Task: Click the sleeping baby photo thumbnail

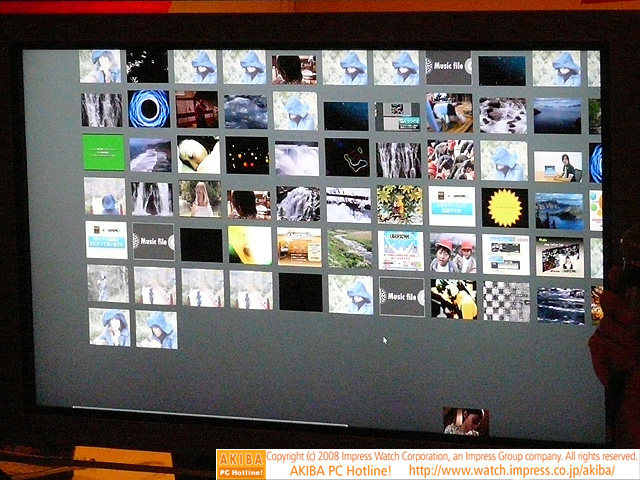Action: point(199,155)
